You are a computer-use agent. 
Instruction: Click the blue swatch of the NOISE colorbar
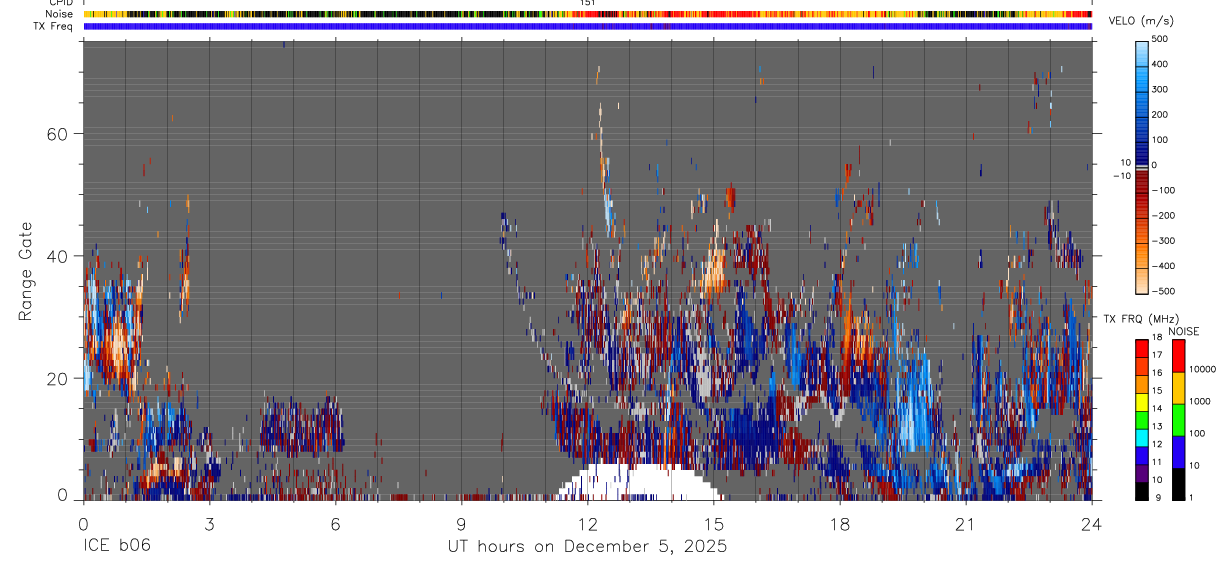coord(1179,452)
